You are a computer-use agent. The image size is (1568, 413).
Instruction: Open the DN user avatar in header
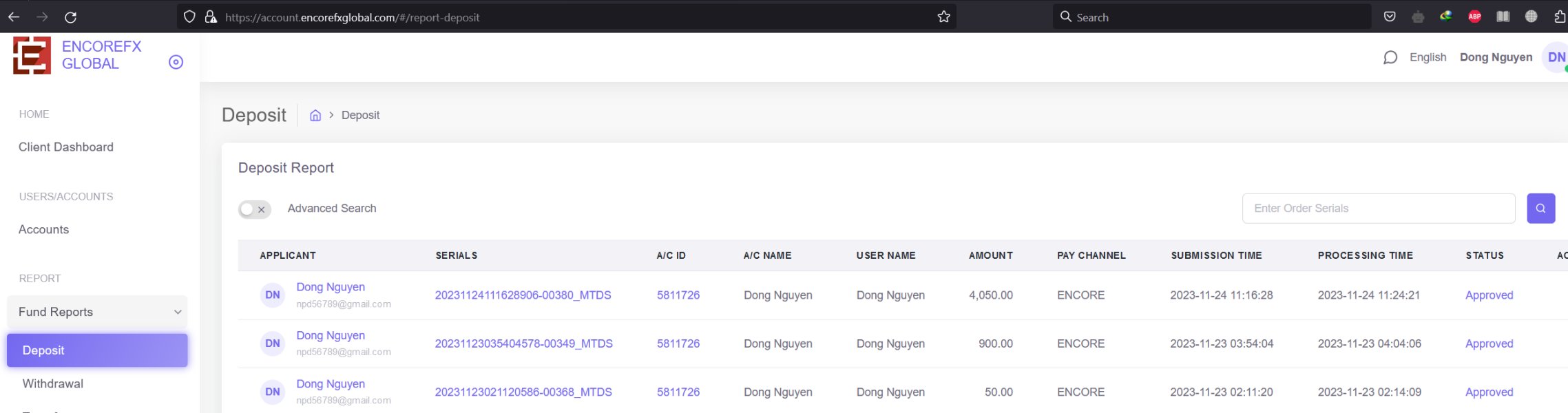point(1556,58)
